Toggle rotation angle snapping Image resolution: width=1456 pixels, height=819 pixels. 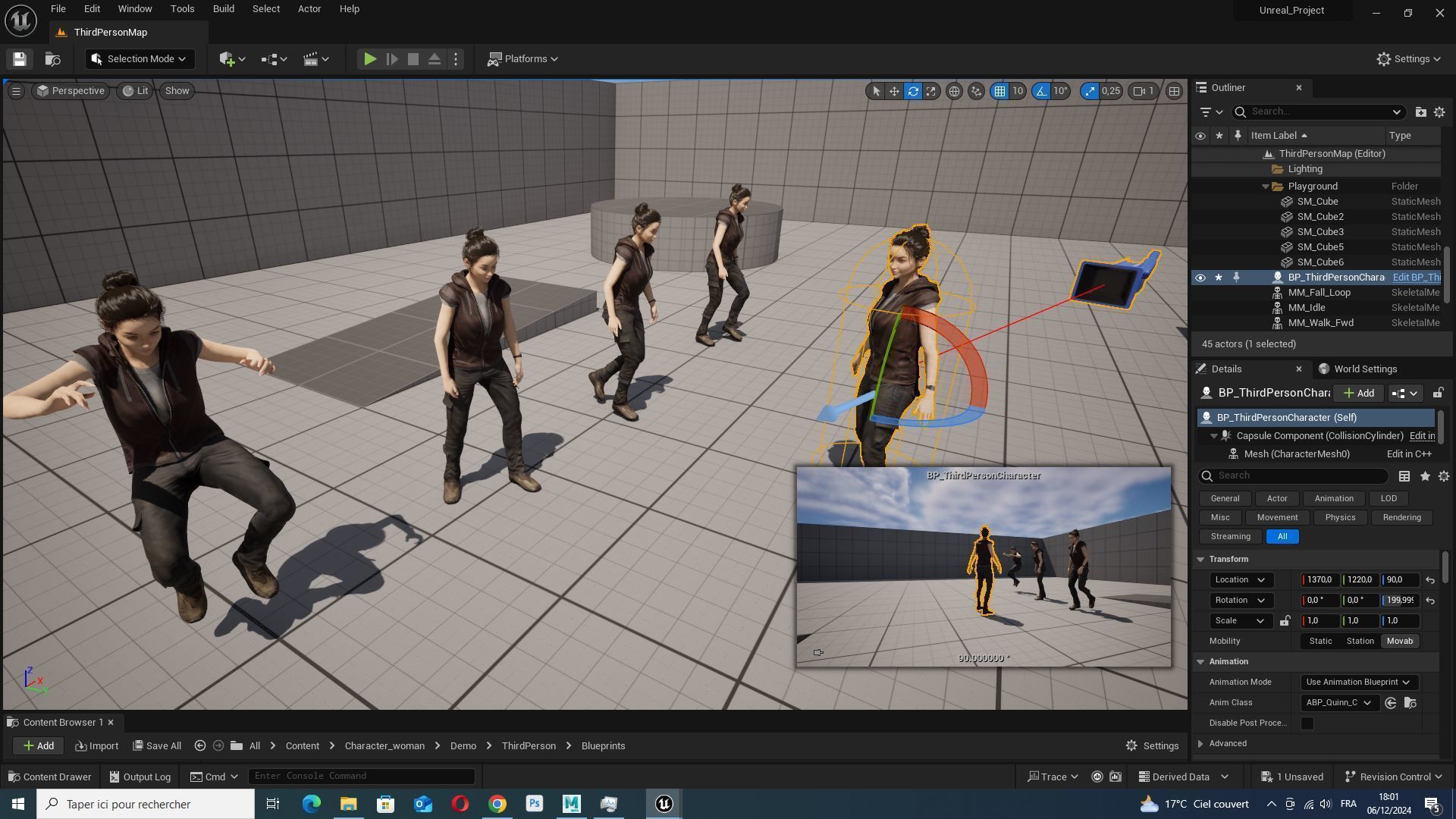click(1041, 91)
